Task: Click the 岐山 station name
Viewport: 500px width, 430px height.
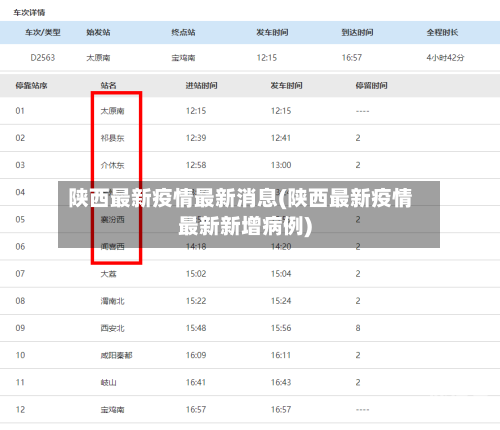Action: (109, 382)
